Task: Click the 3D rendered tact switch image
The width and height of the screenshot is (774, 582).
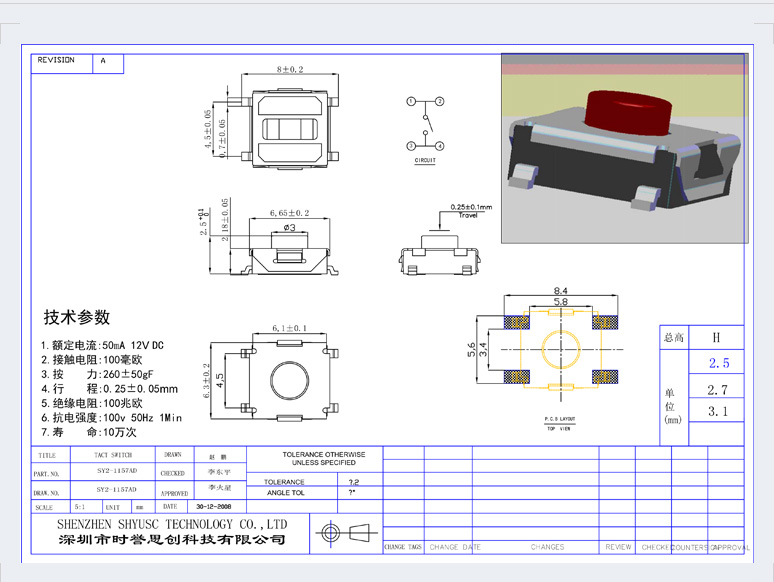Action: (x=624, y=149)
